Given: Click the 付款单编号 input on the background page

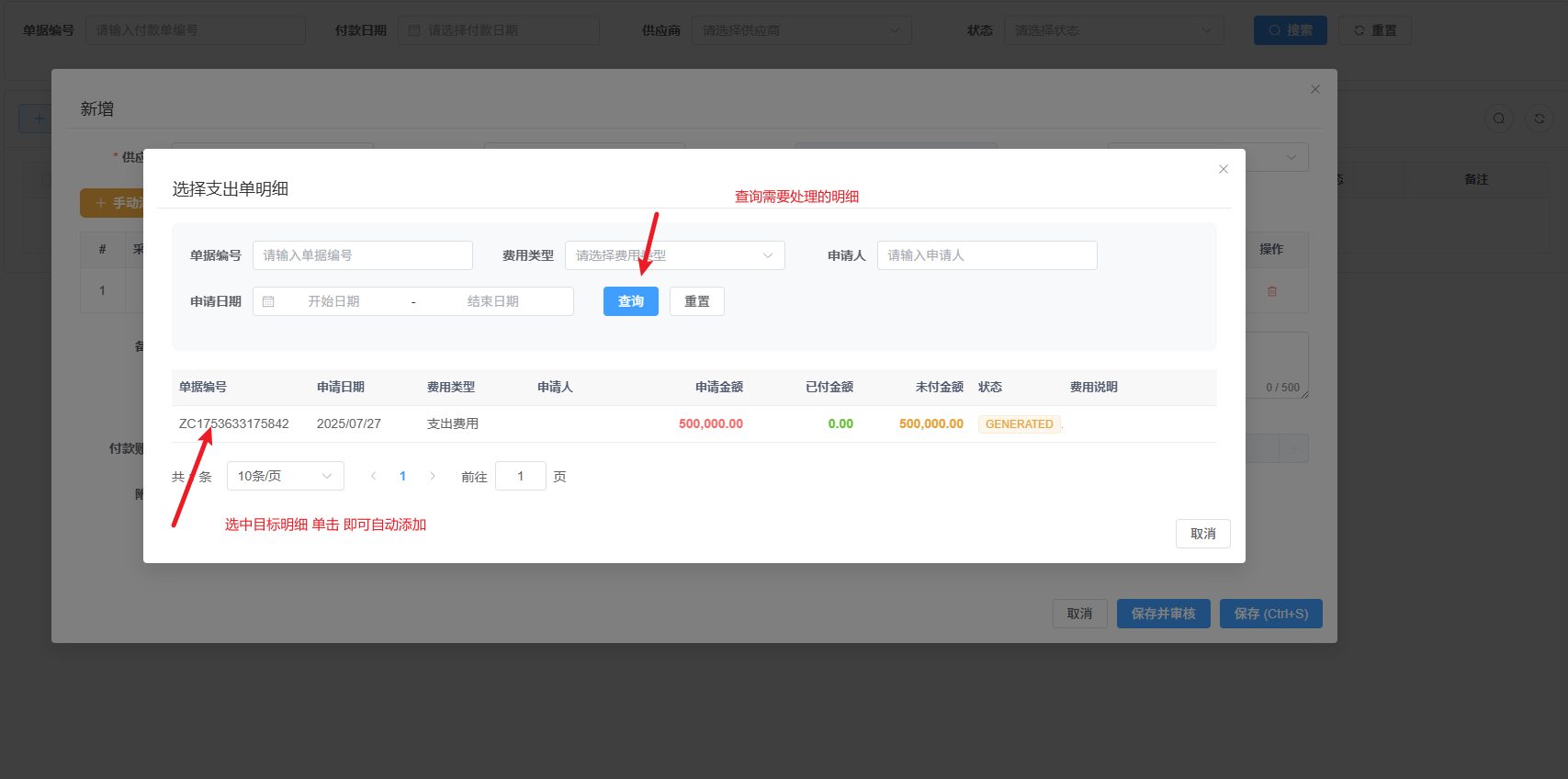Looking at the screenshot, I should pyautogui.click(x=196, y=30).
